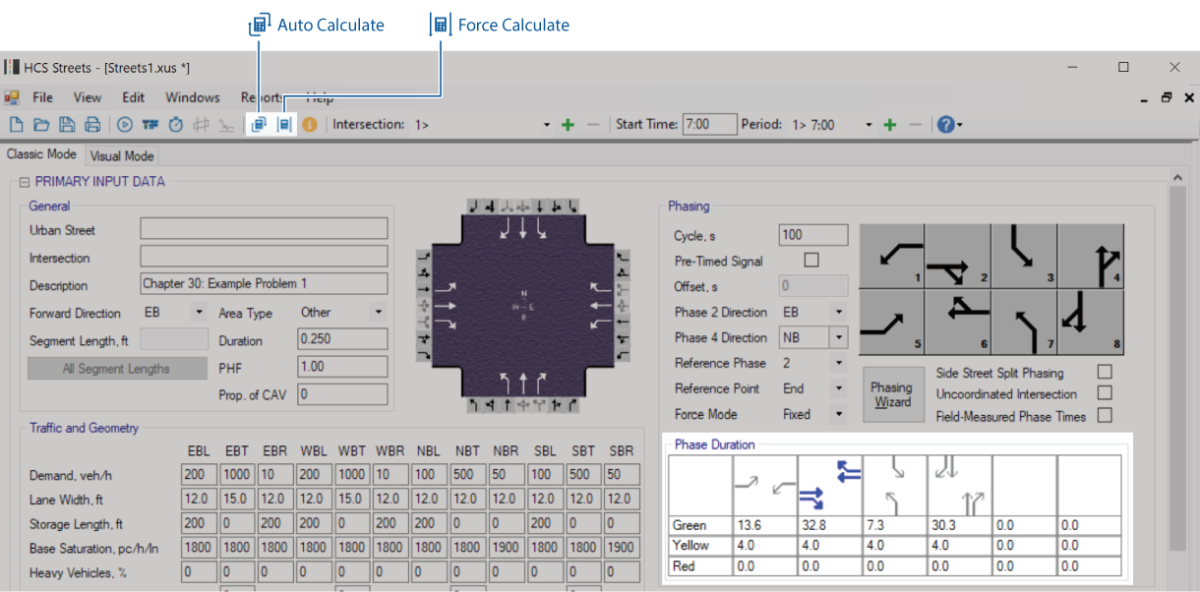Image resolution: width=1200 pixels, height=592 pixels.
Task: Add an intersection with the green plus
Action: (568, 125)
